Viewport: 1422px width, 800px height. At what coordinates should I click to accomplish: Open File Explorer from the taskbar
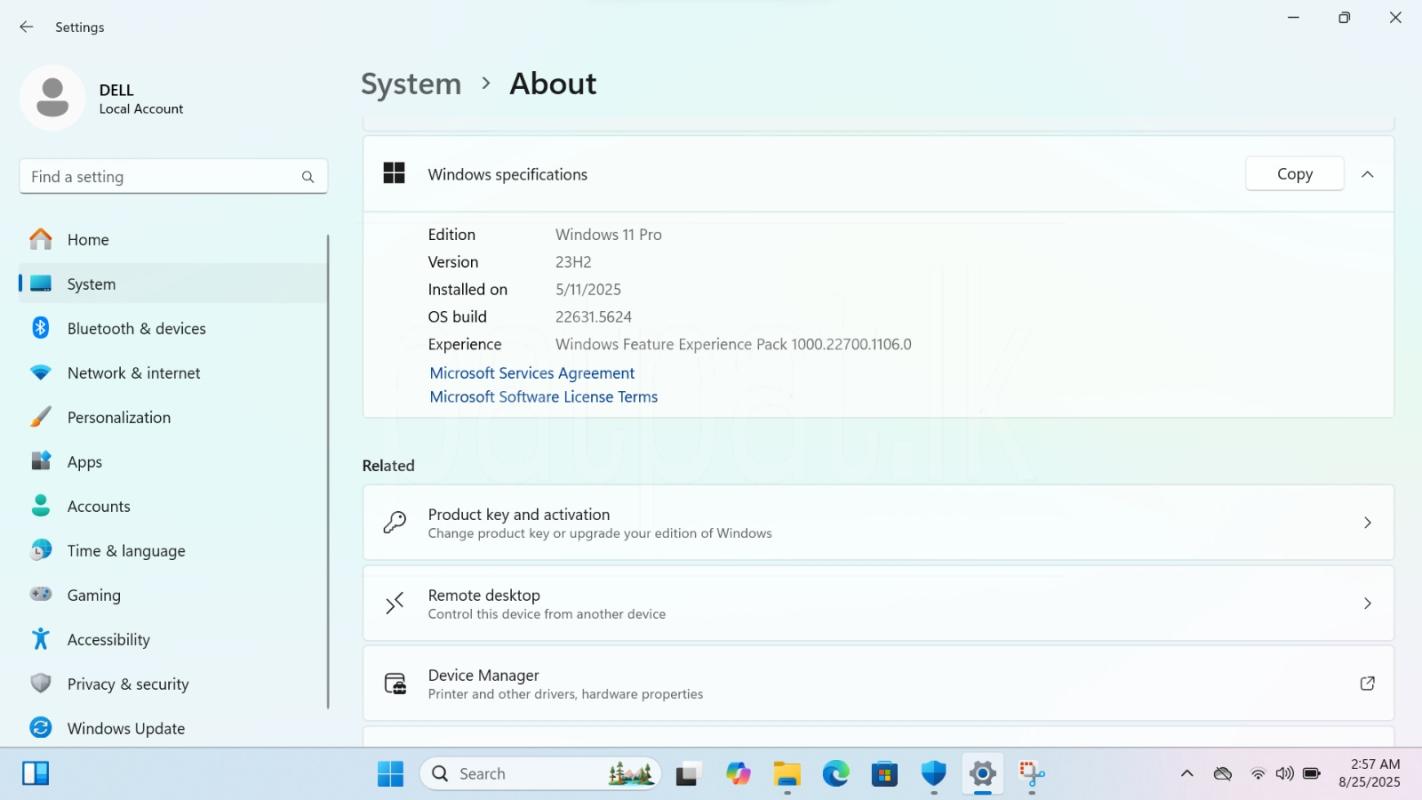[x=787, y=773]
